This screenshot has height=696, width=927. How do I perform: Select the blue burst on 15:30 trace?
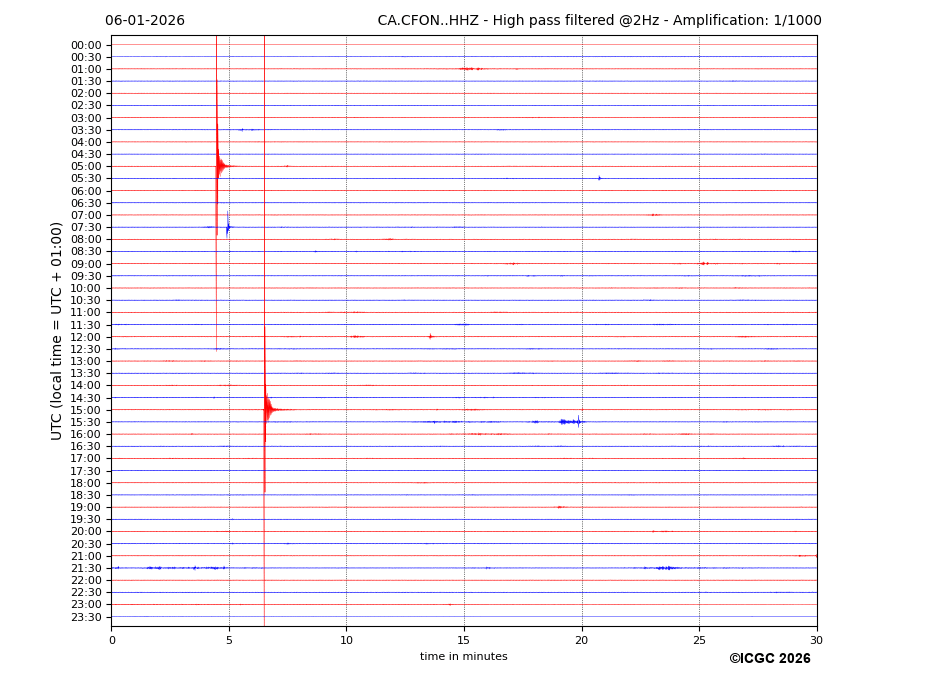(570, 422)
